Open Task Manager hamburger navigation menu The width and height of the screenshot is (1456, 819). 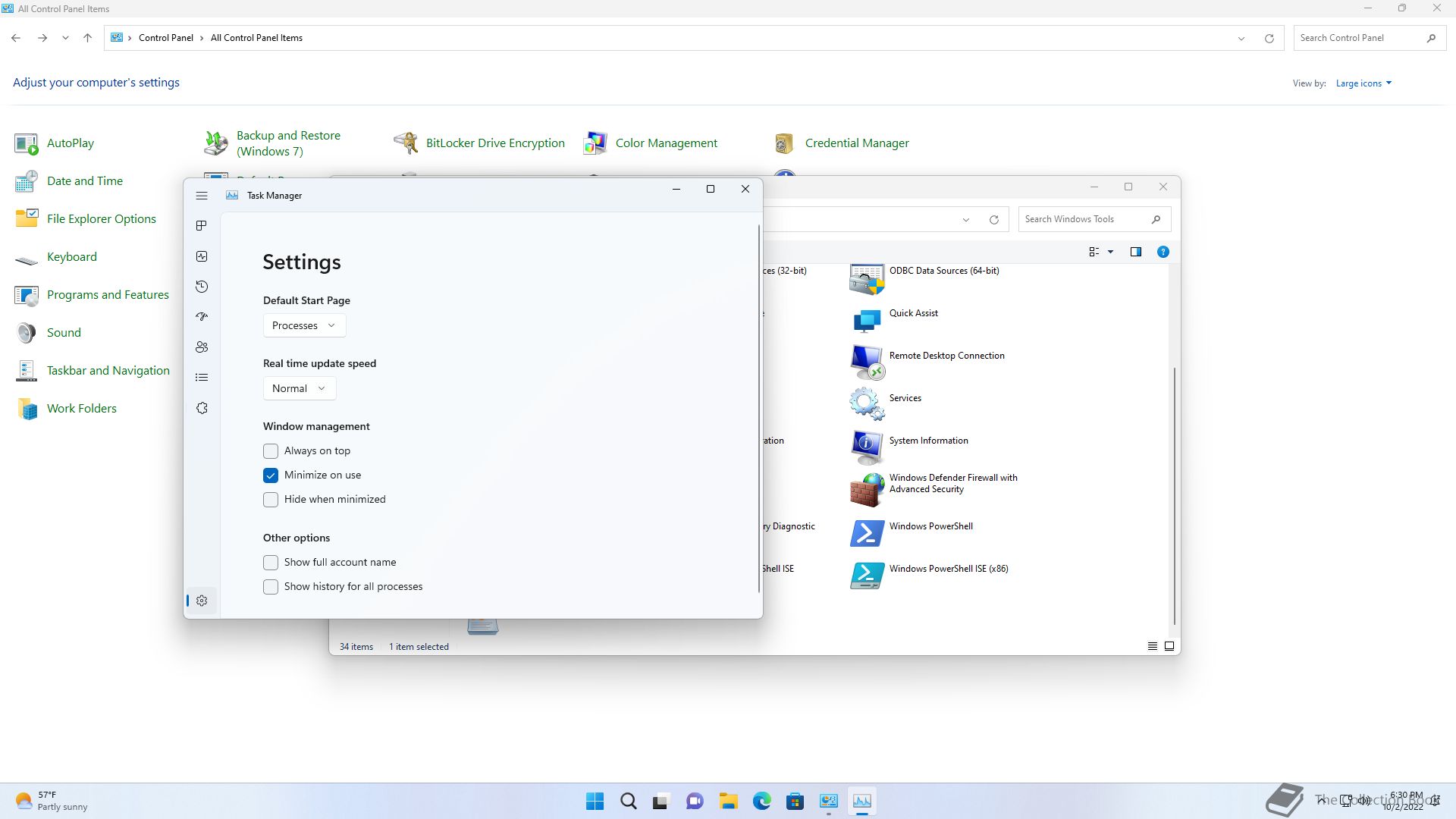point(202,196)
